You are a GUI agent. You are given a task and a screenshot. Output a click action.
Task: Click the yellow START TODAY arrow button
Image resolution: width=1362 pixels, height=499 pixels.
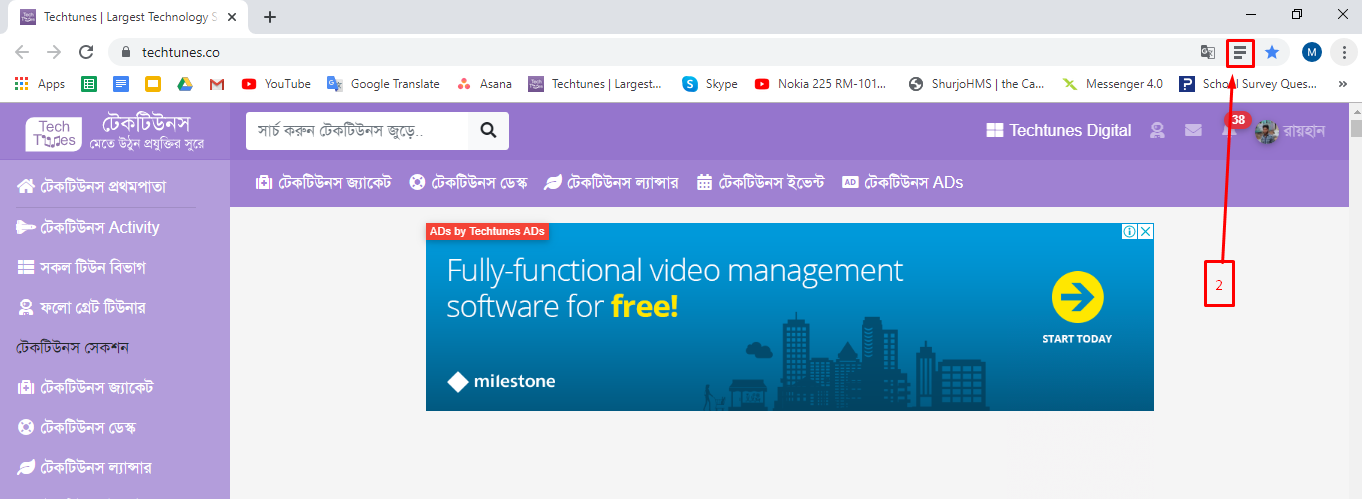tap(1077, 297)
